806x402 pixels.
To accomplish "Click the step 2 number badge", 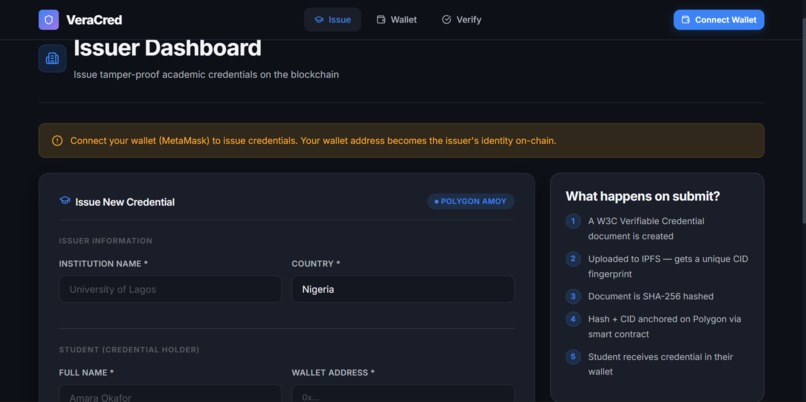I will click(x=573, y=259).
